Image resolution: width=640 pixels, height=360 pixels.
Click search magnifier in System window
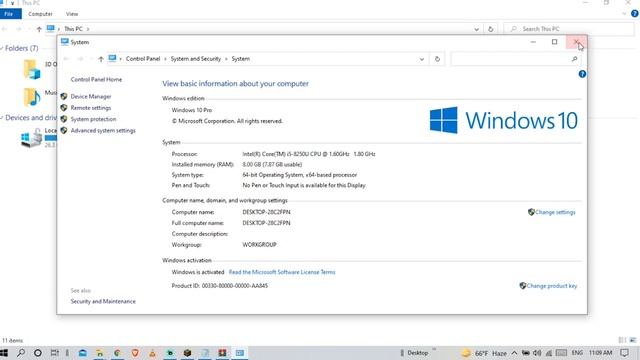pyautogui.click(x=574, y=59)
